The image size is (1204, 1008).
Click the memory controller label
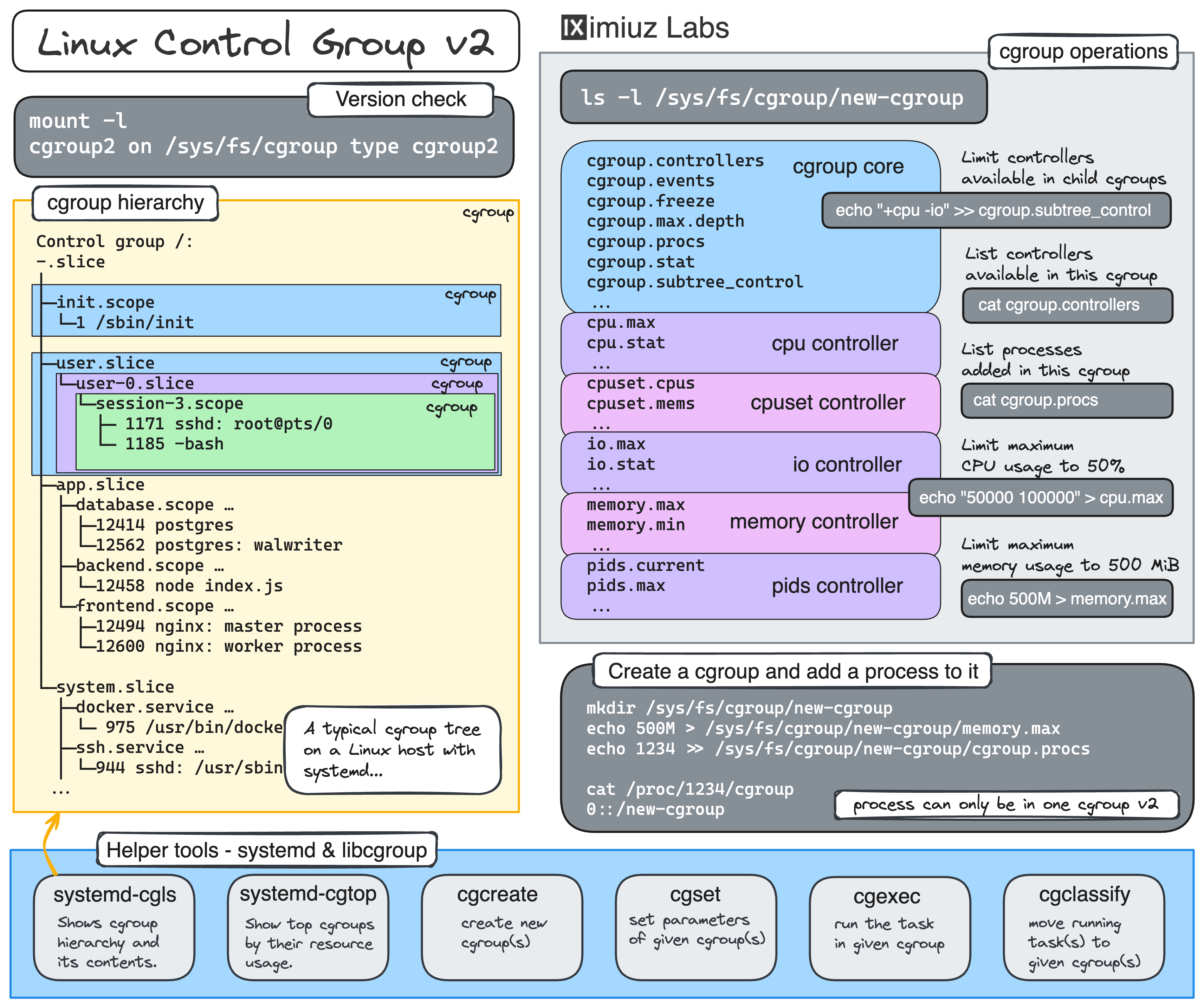pyautogui.click(x=814, y=522)
